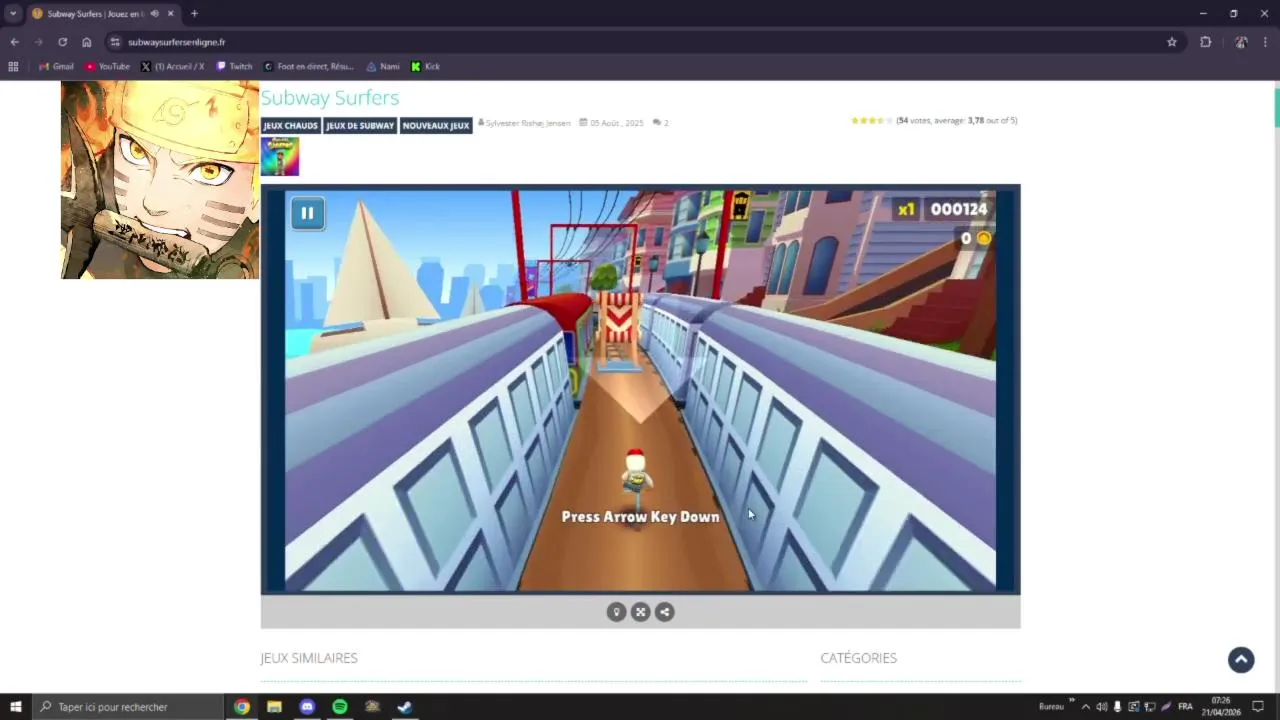Open the Windows Start menu
1280x720 pixels.
tap(15, 707)
